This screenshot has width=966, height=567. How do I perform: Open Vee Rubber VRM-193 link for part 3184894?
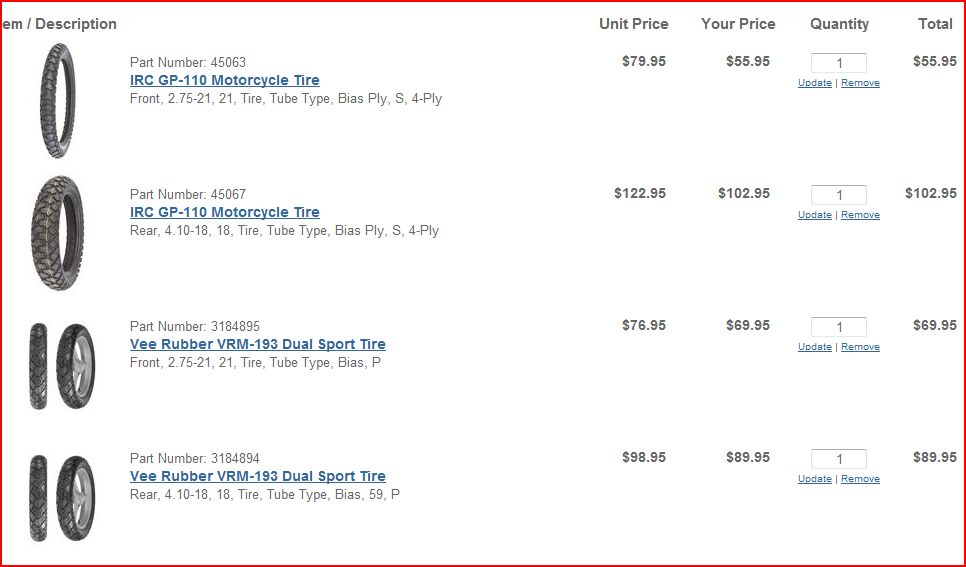click(x=258, y=476)
